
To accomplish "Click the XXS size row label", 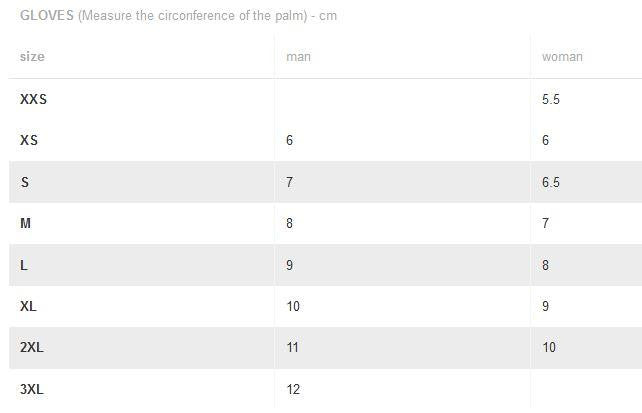I will (x=34, y=99).
